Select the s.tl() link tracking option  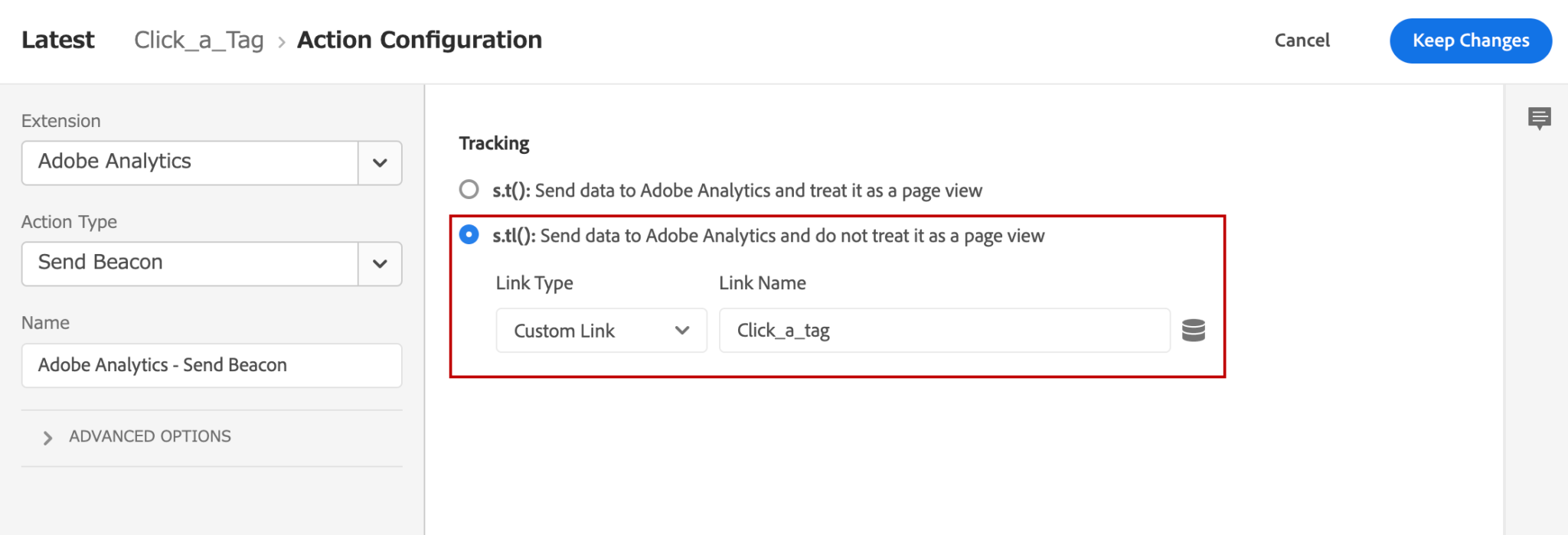point(469,235)
